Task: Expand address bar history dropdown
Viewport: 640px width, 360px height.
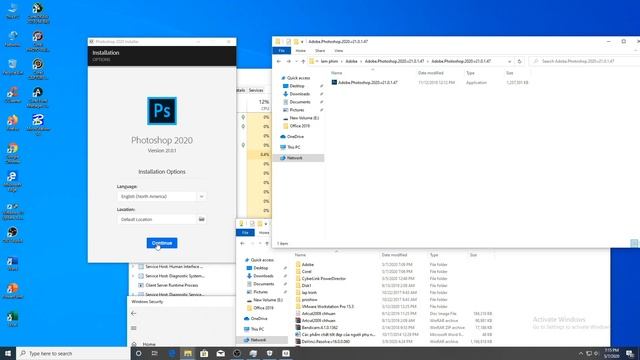Action: tap(509, 61)
